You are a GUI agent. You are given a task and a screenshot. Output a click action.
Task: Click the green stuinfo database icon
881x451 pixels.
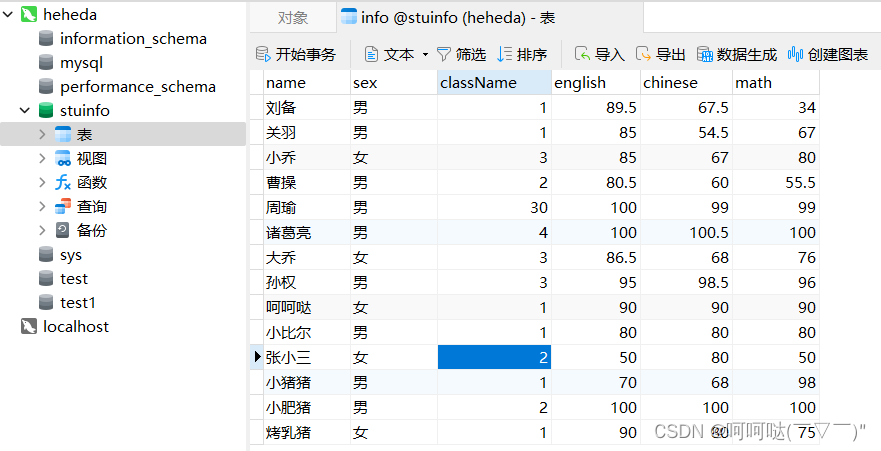point(46,111)
